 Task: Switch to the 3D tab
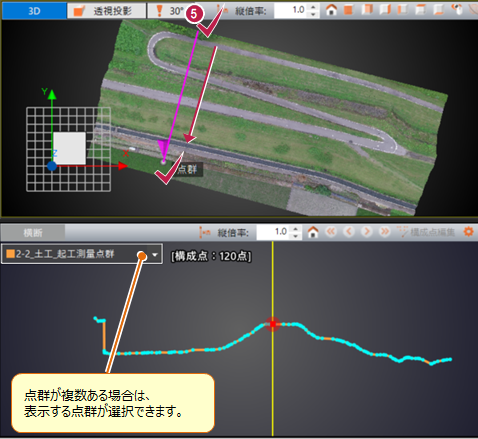click(34, 11)
